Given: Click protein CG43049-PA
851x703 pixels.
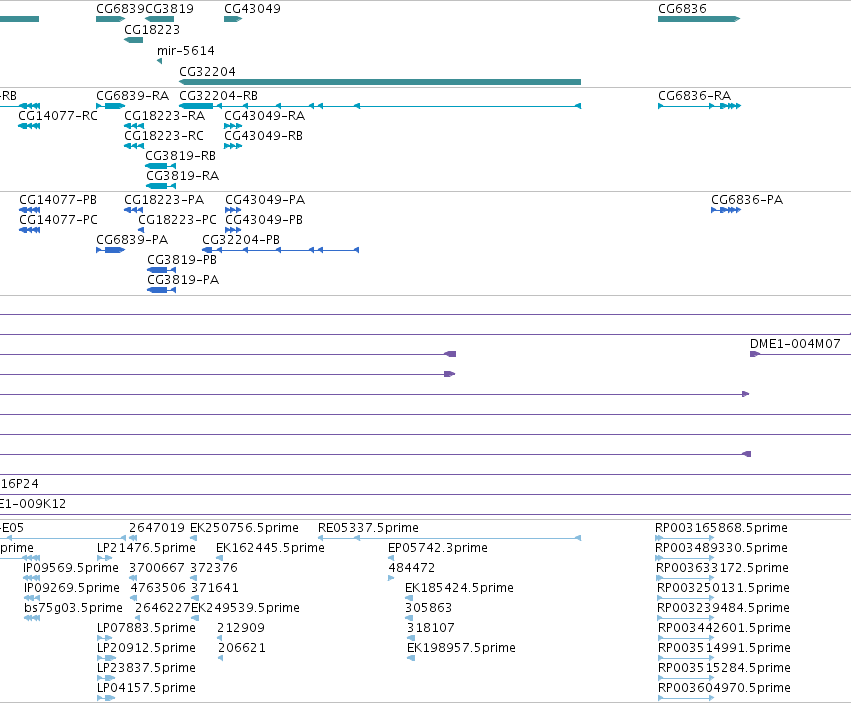Looking at the screenshot, I should click(233, 210).
